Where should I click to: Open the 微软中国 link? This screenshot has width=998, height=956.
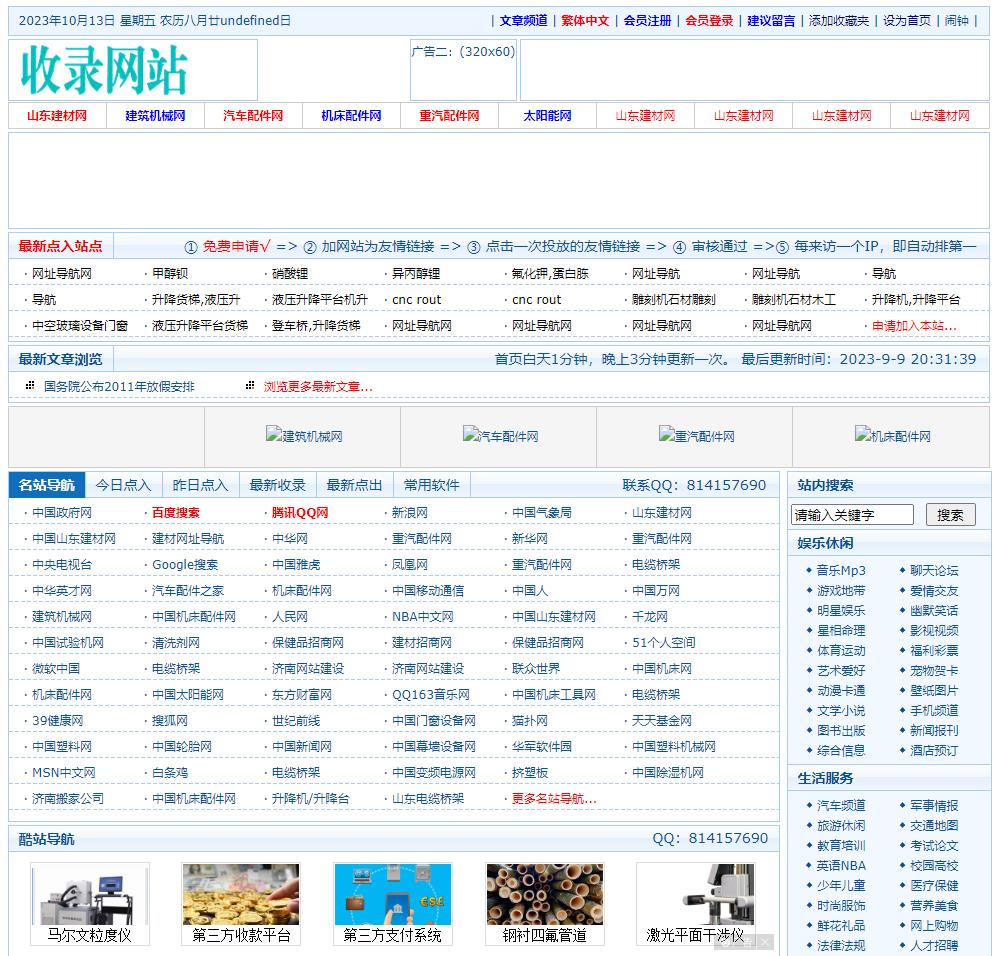tap(56, 668)
